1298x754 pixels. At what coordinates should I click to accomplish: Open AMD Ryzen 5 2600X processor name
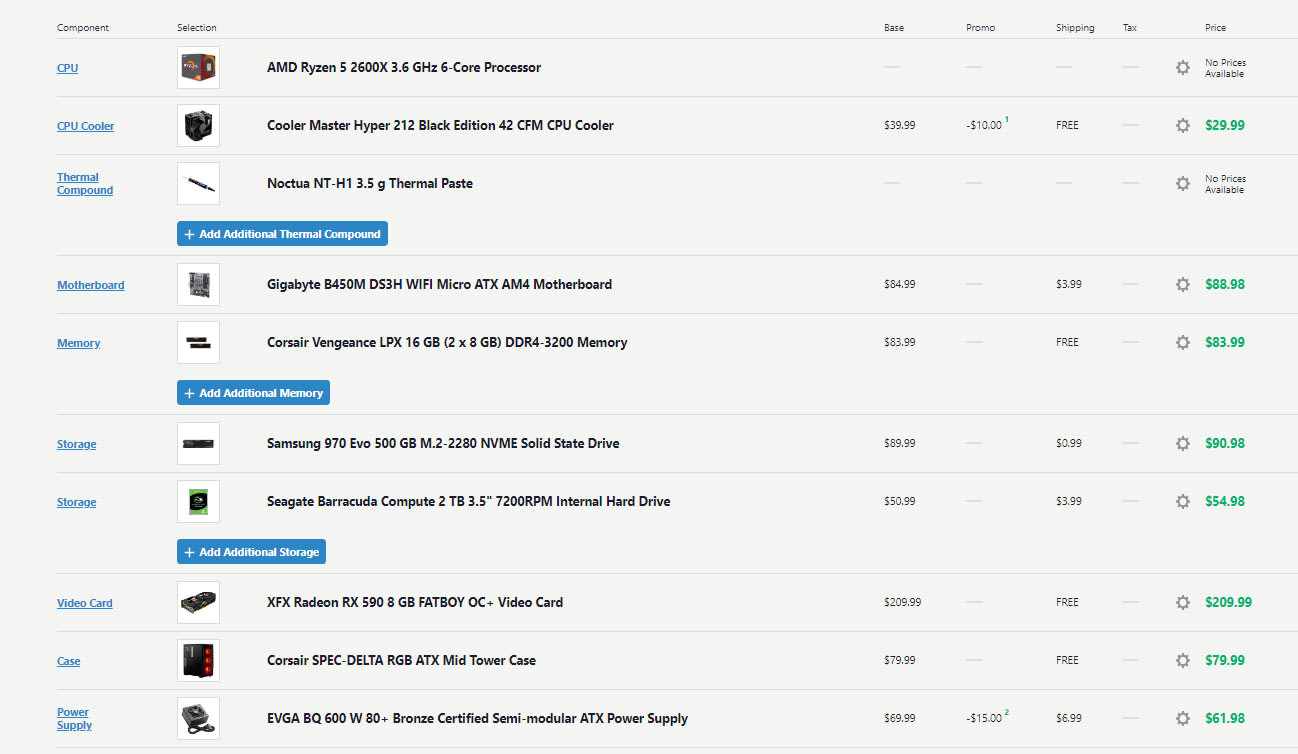point(404,68)
